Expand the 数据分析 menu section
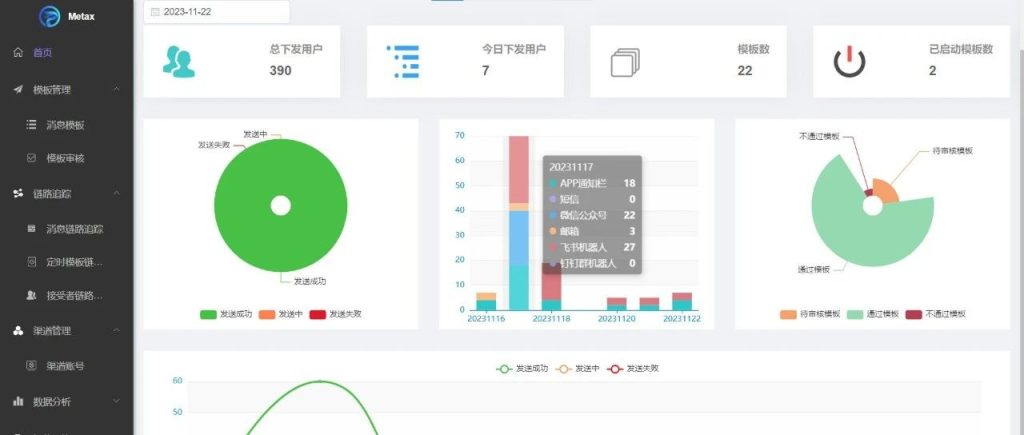 pos(117,401)
